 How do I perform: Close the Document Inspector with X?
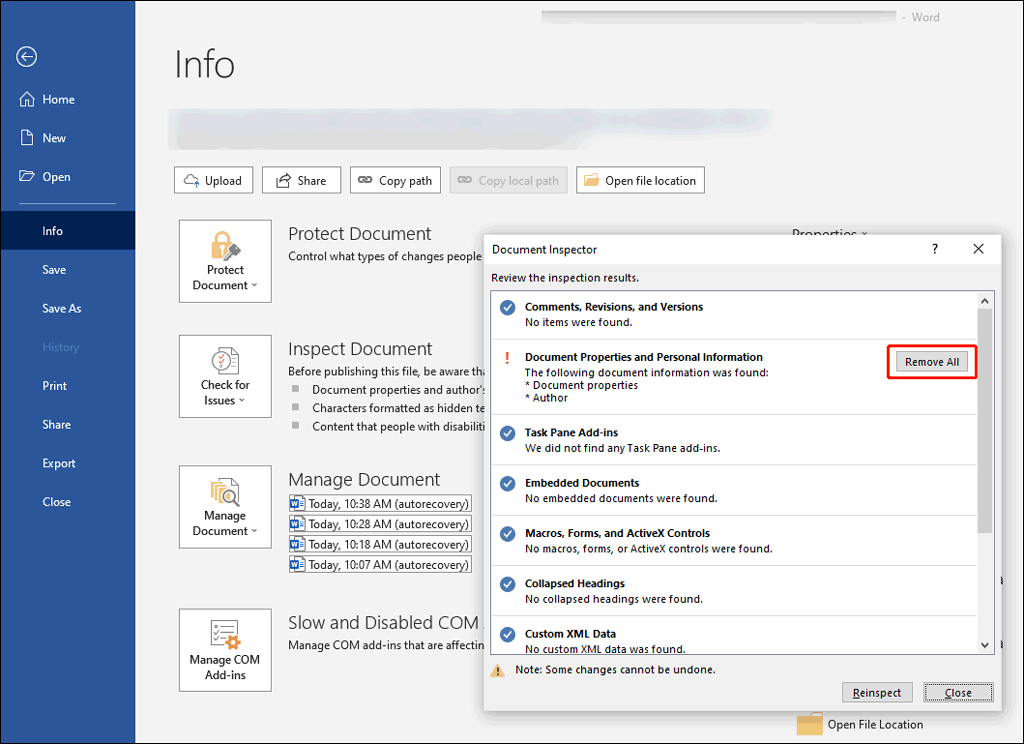(x=978, y=249)
